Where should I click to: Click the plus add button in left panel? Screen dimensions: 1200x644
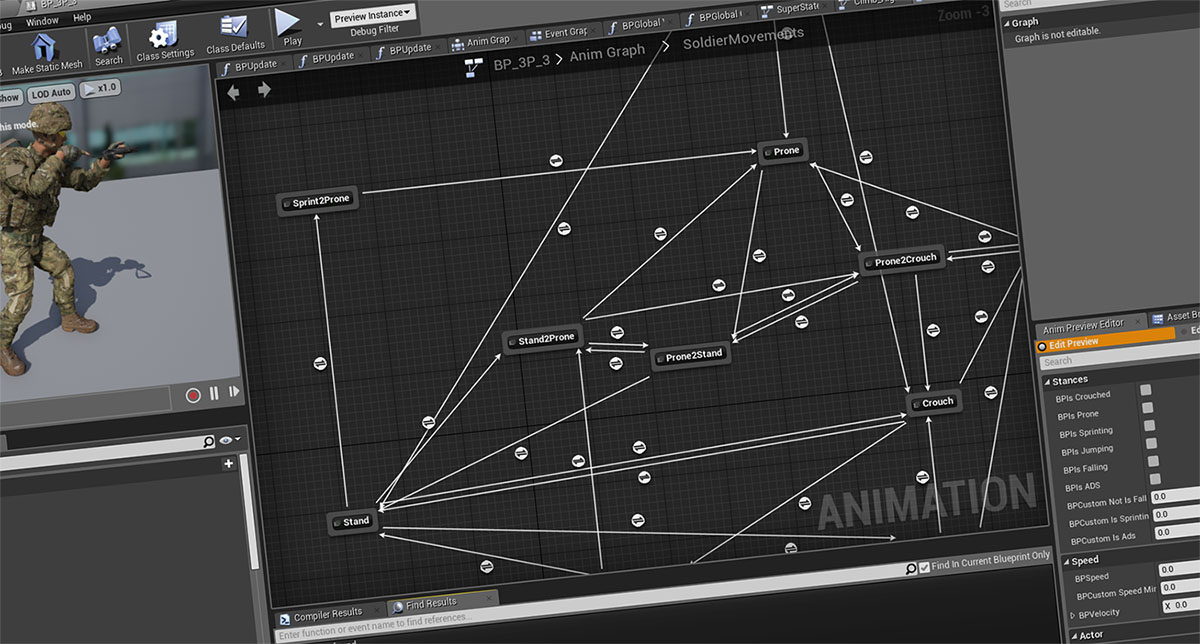click(228, 463)
